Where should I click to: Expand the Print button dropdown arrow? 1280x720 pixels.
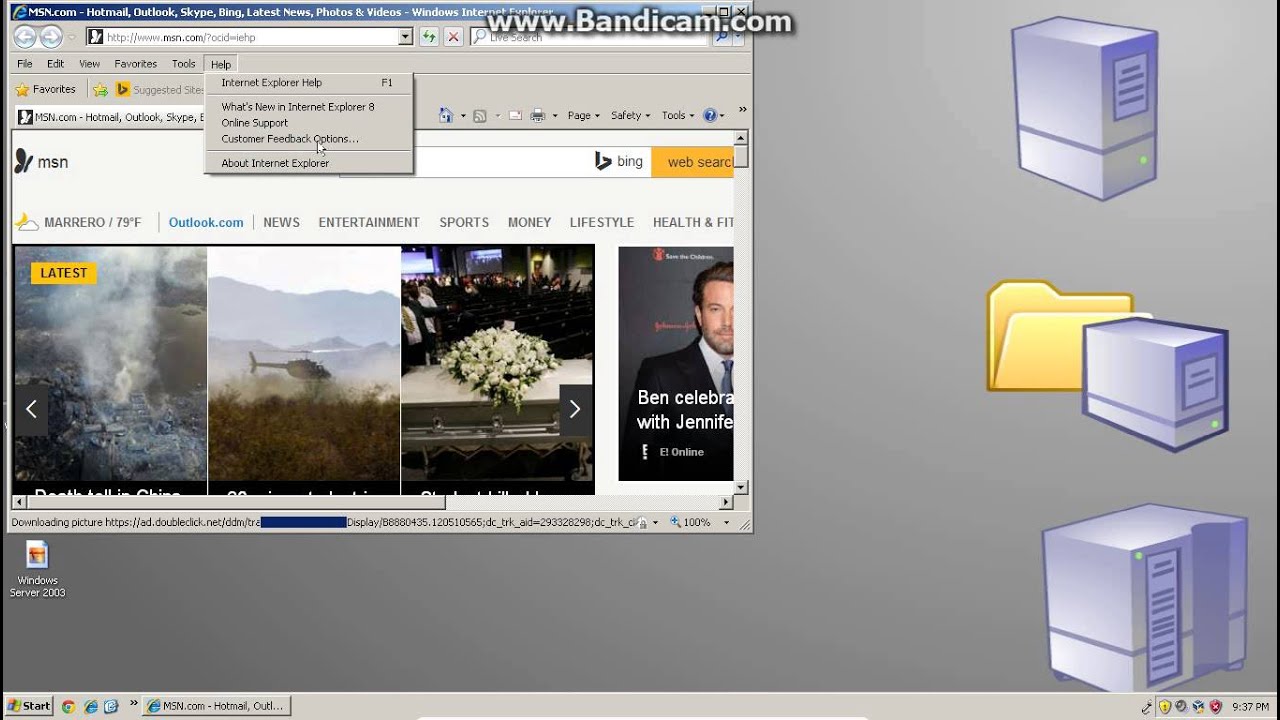pos(554,116)
